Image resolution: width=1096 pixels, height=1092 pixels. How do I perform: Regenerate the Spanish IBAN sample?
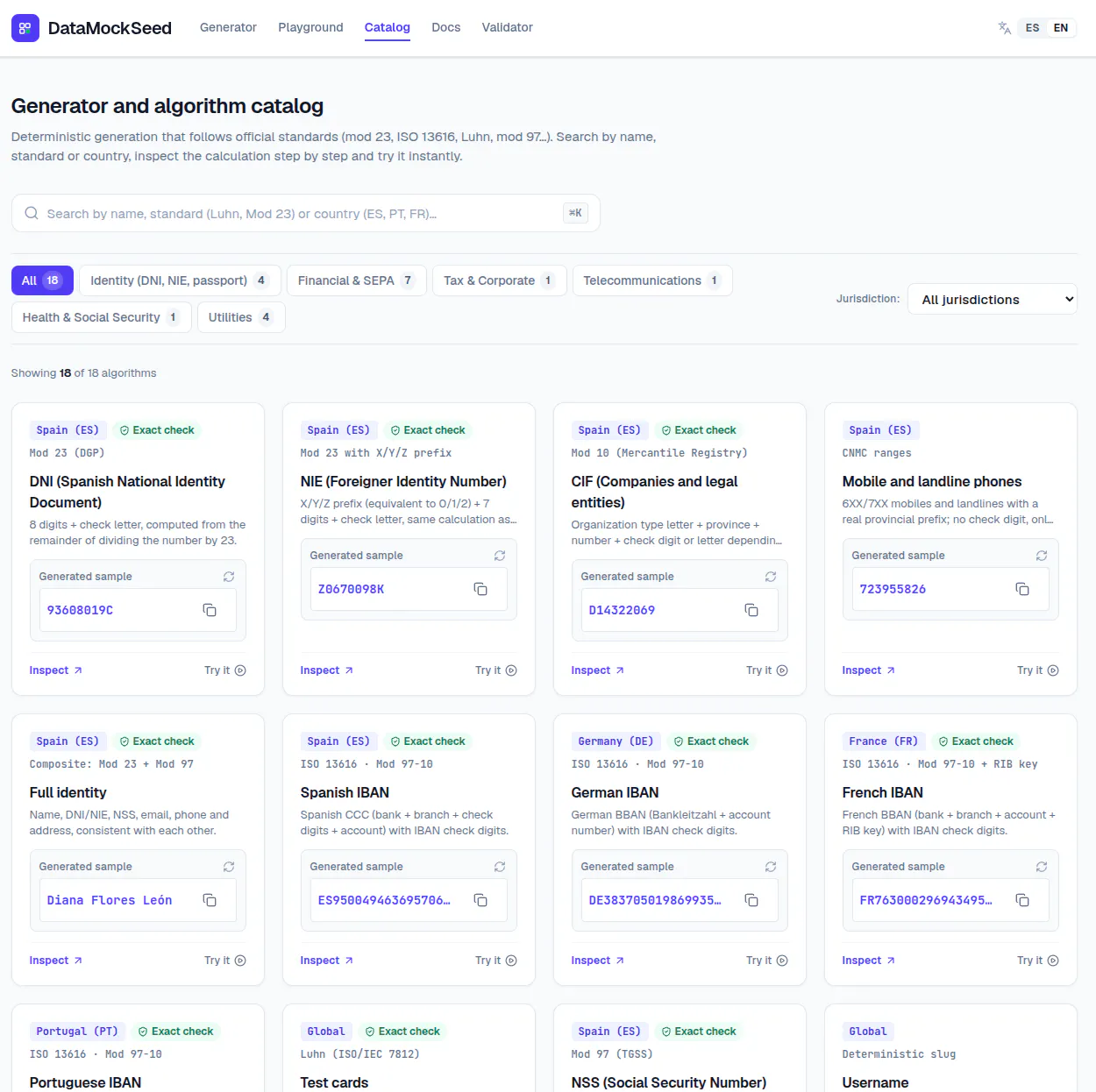click(500, 867)
